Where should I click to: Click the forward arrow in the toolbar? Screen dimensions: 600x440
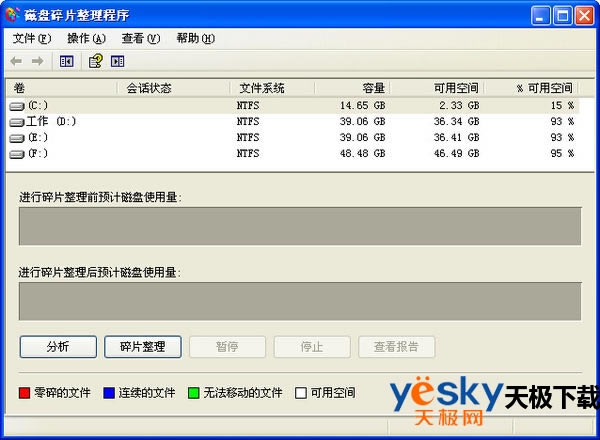click(38, 61)
